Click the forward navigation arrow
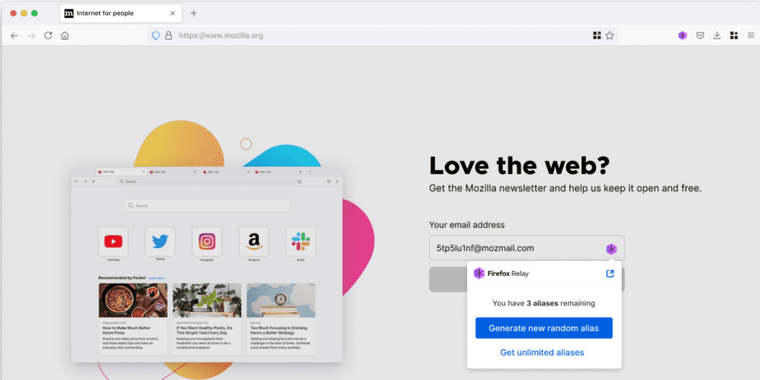The height and width of the screenshot is (380, 760). (x=32, y=35)
